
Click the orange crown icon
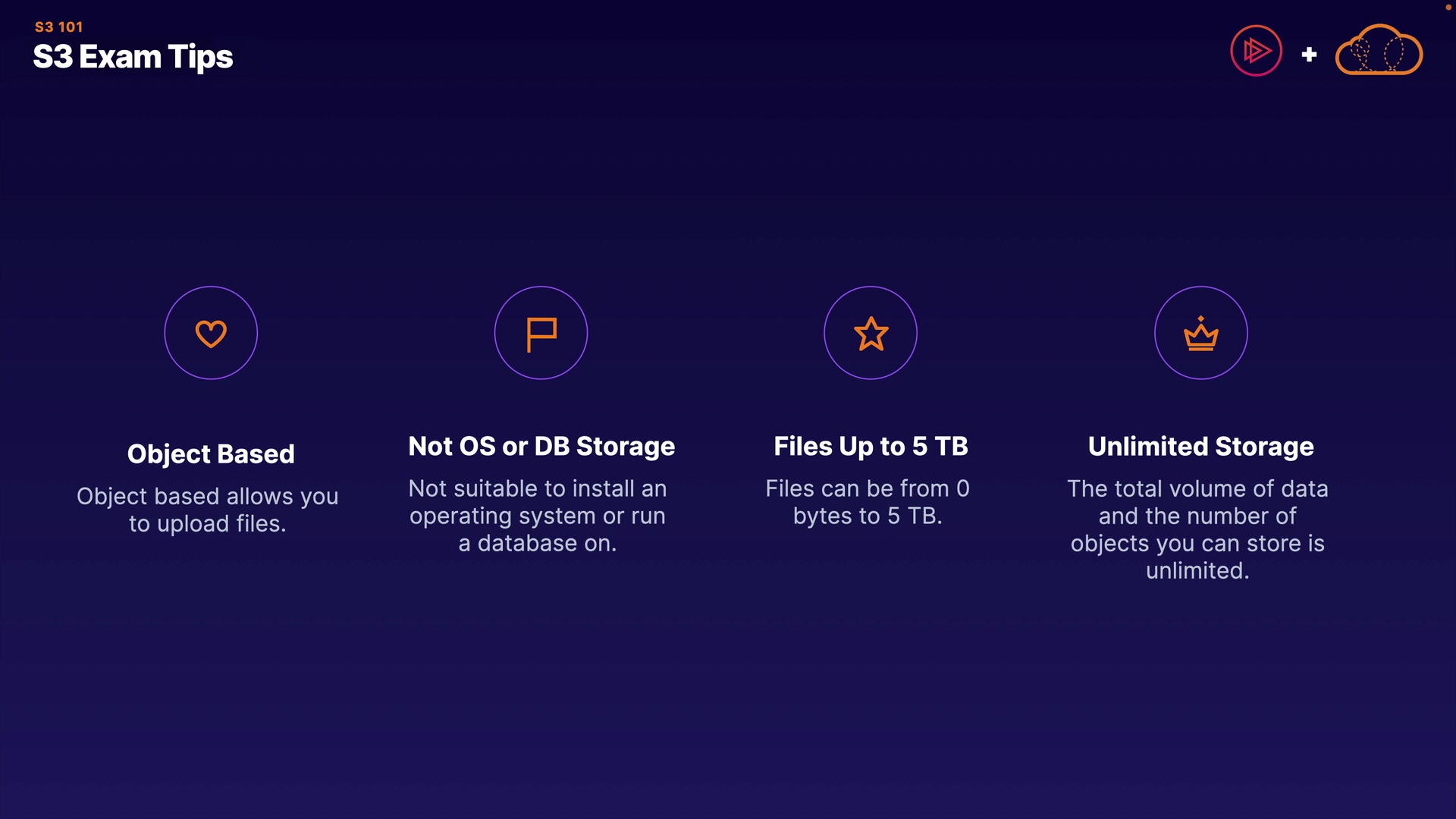(1201, 334)
